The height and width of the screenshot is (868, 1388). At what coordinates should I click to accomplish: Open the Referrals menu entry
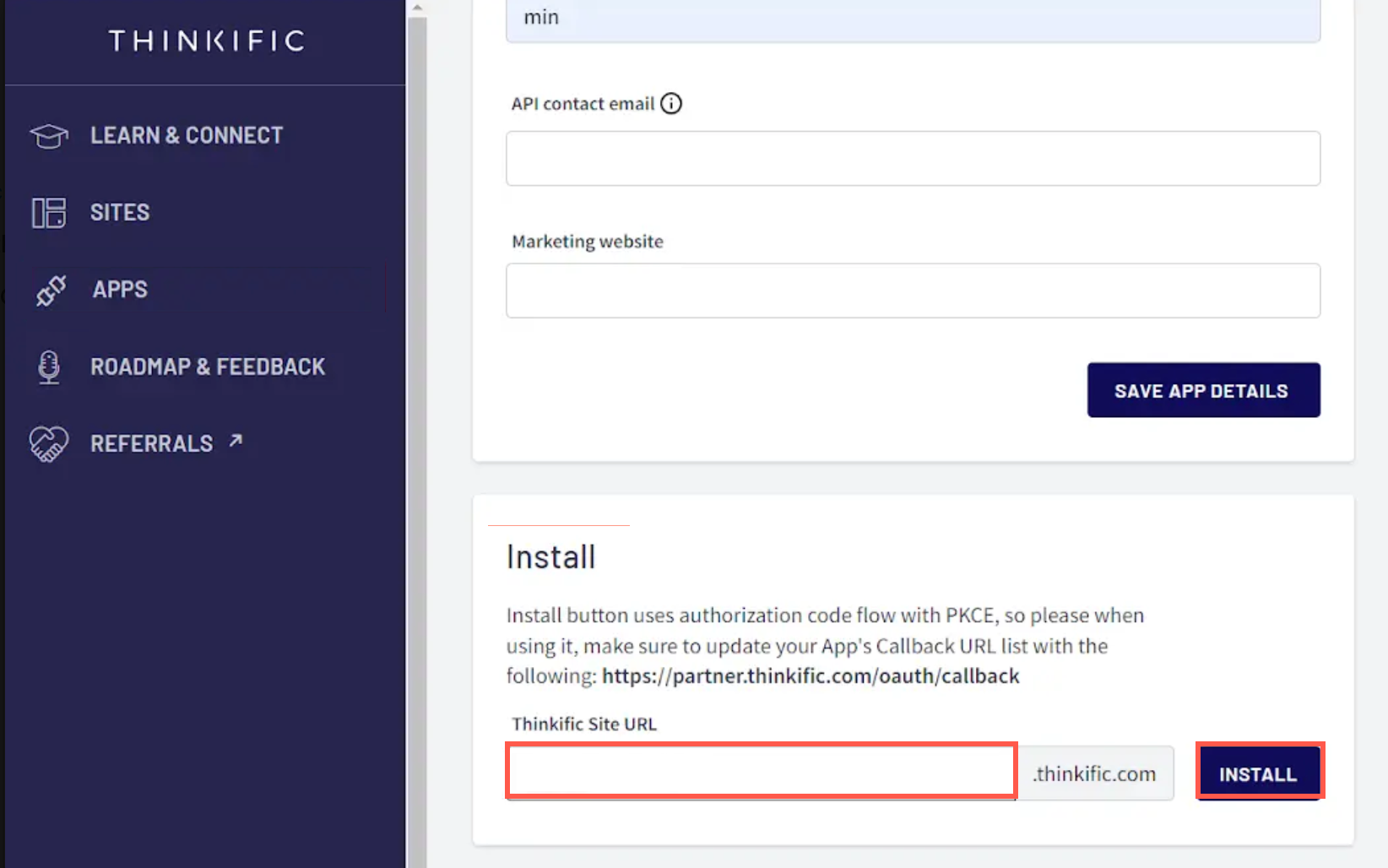tap(152, 443)
